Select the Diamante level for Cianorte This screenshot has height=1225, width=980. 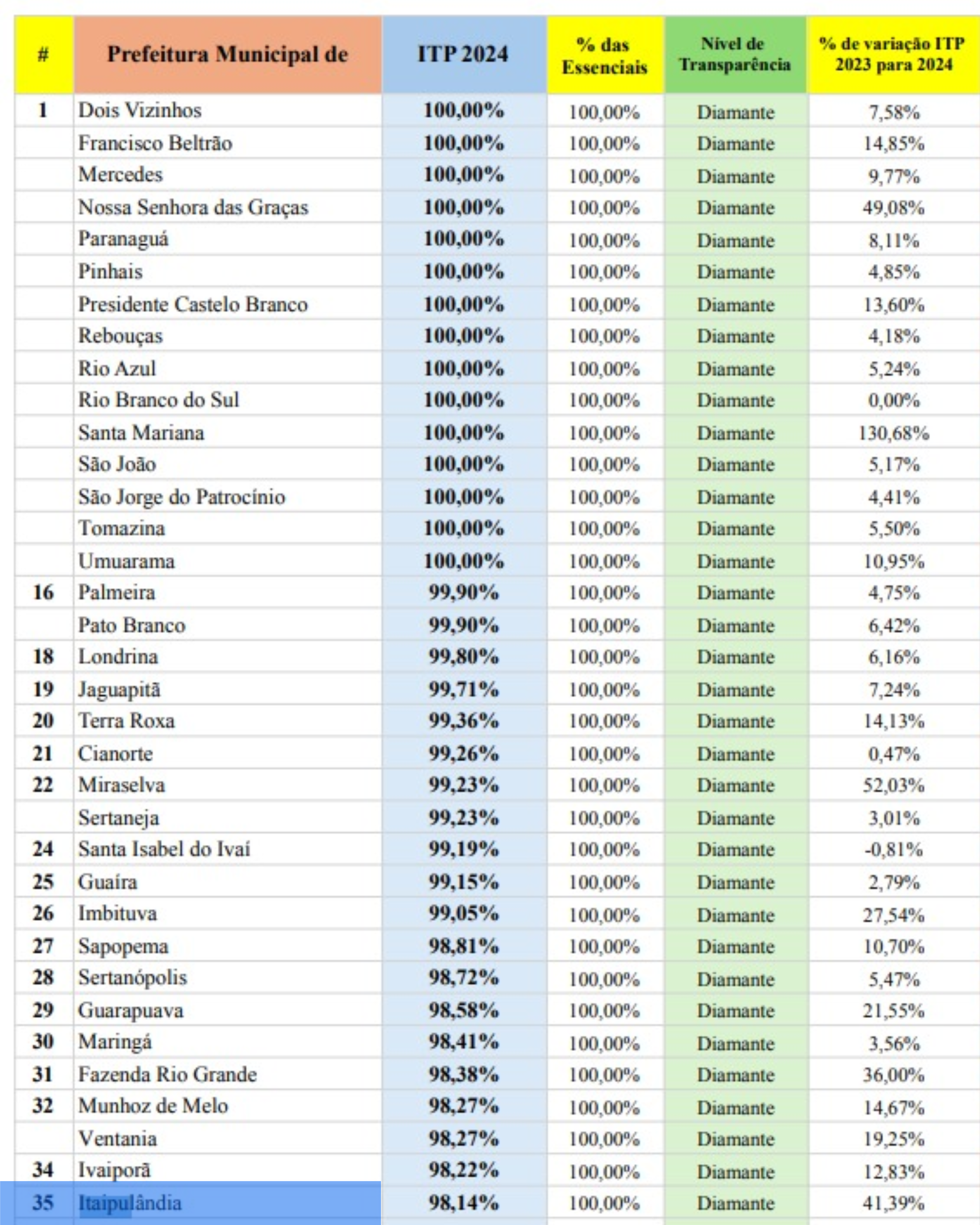click(x=735, y=754)
